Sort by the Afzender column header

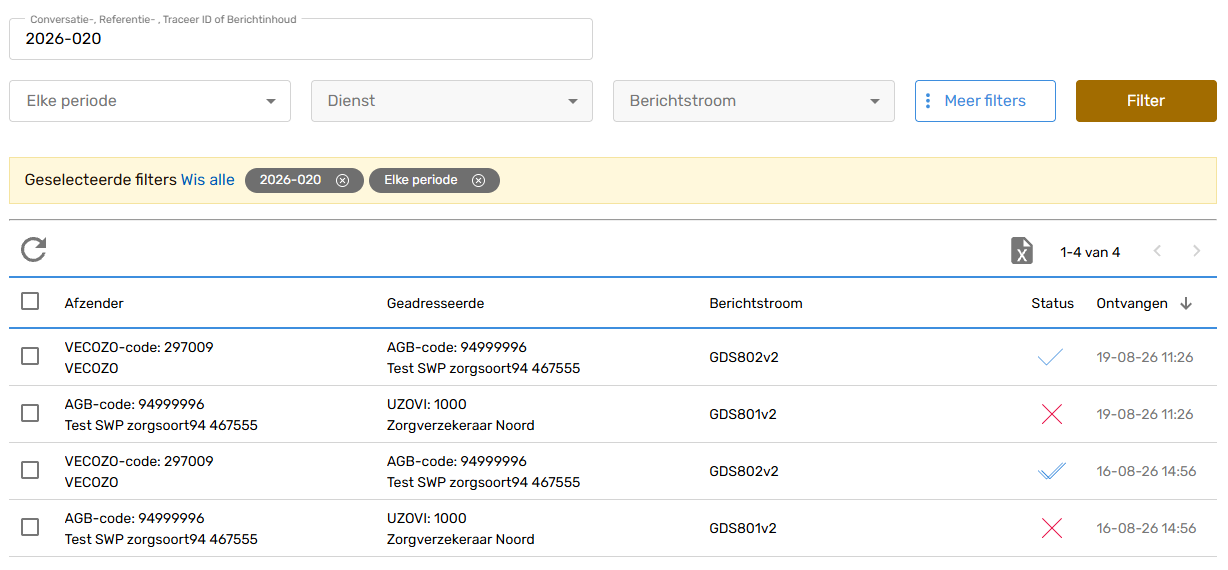pyautogui.click(x=94, y=303)
